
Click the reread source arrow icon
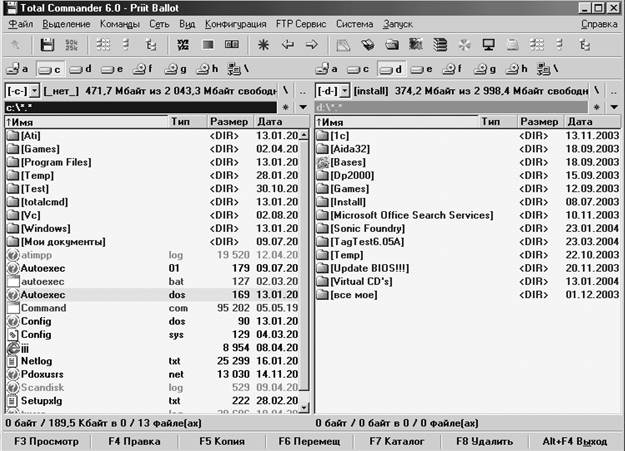pos(16,45)
